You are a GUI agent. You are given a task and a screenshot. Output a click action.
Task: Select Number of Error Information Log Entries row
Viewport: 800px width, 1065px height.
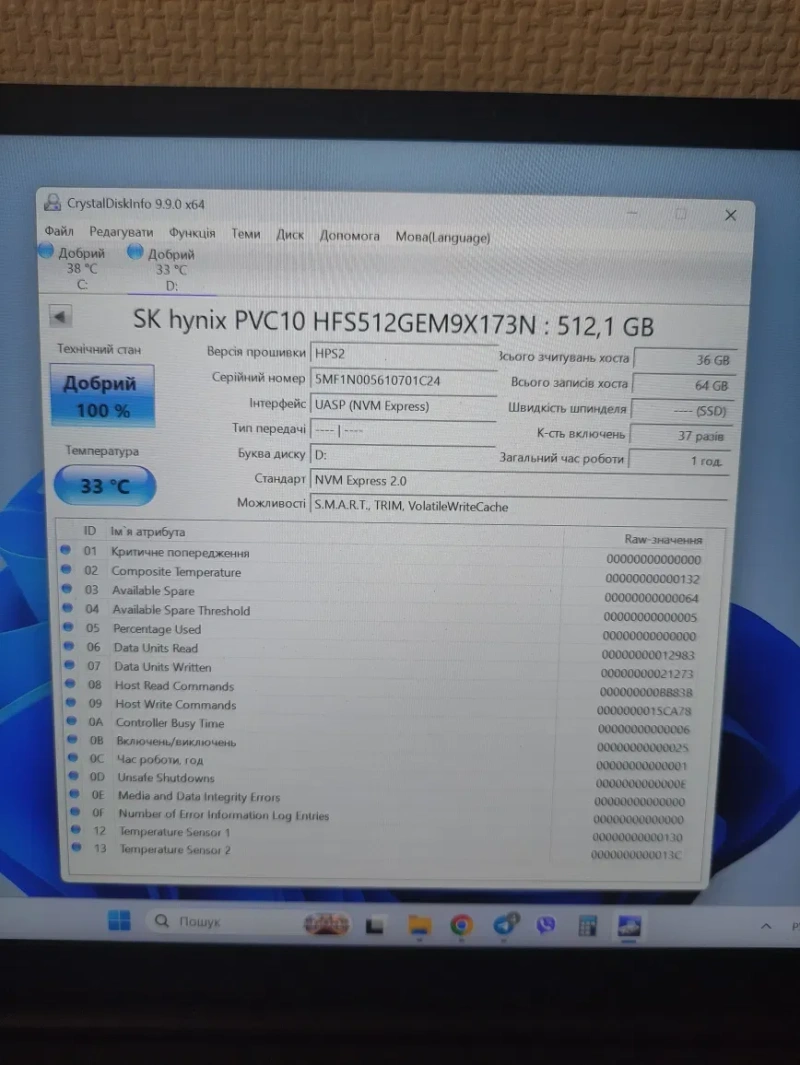(380, 816)
